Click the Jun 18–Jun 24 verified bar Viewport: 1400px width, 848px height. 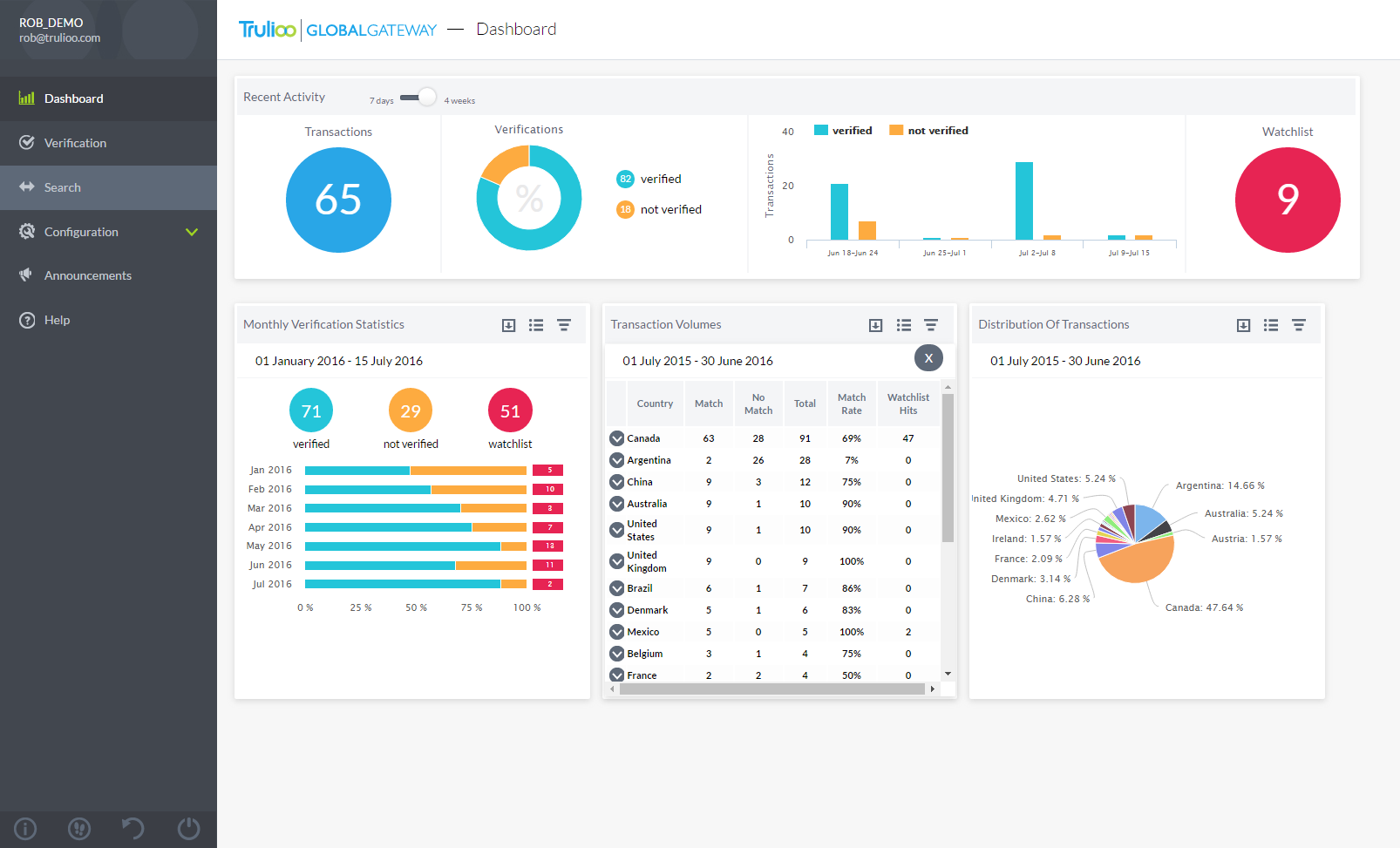coord(839,212)
